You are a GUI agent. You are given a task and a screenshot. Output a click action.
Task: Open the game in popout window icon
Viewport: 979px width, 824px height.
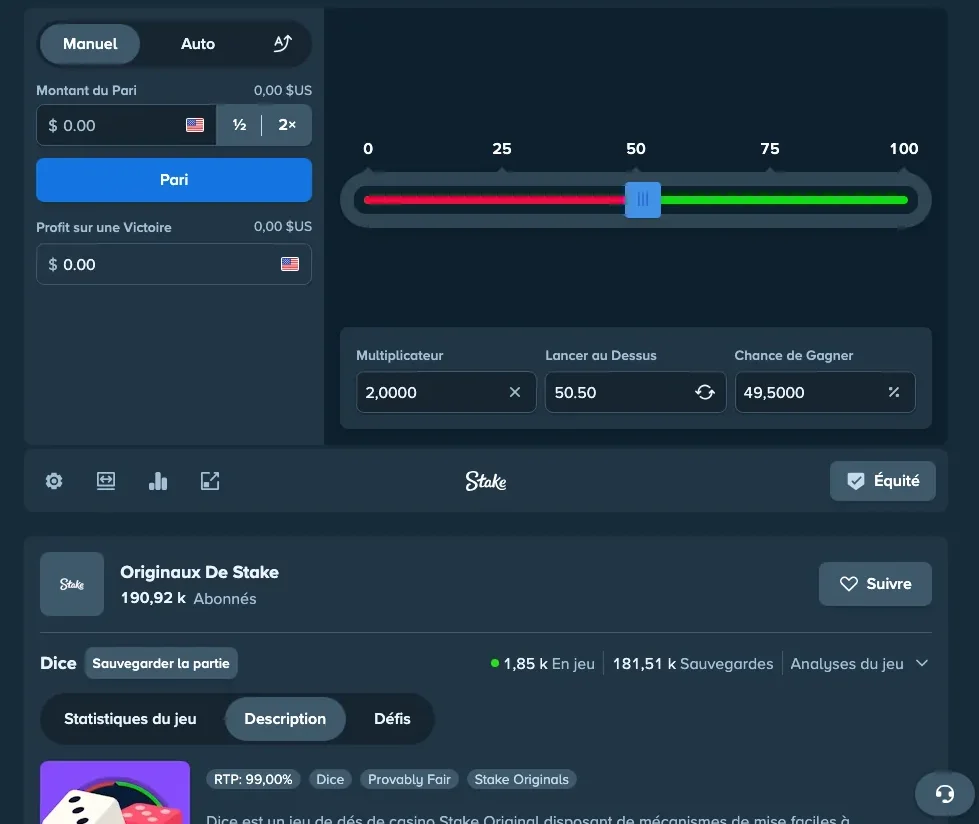pyautogui.click(x=210, y=481)
